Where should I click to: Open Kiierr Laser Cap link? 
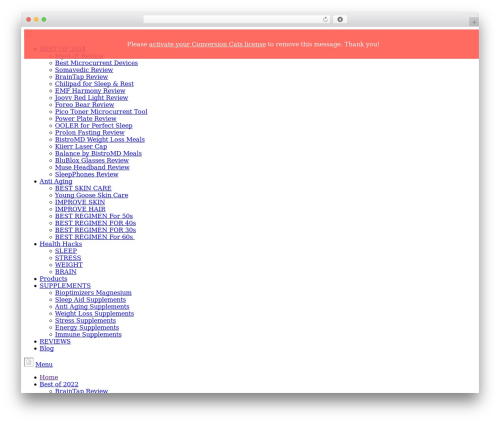81,147
